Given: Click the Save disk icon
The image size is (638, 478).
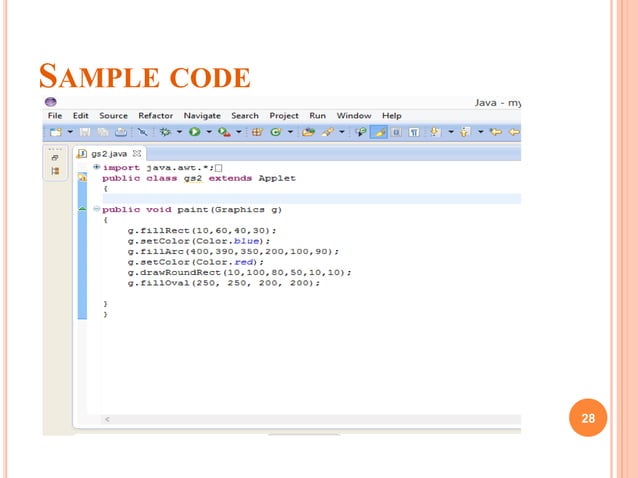Looking at the screenshot, I should 85,132.
